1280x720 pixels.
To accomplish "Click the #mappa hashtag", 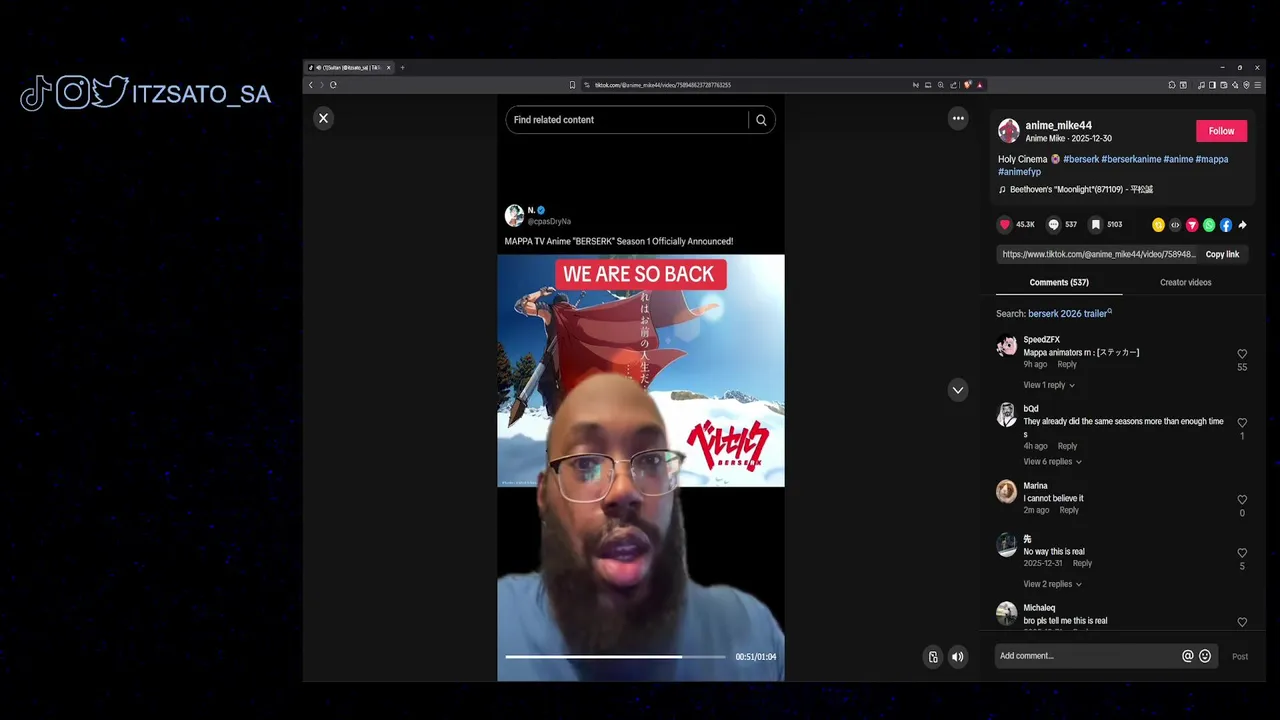I will tap(1212, 159).
